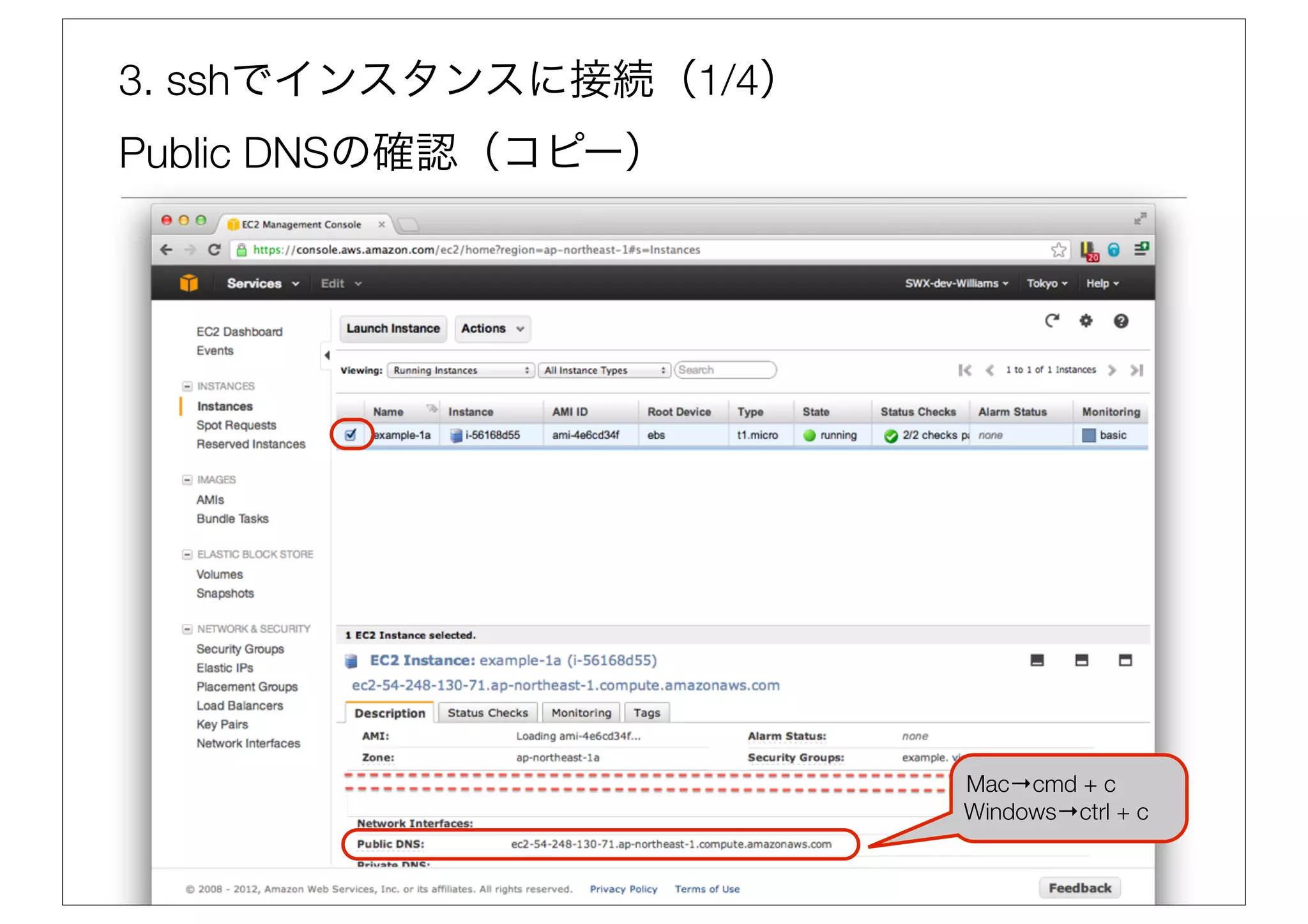Open the Terms of Use link
The height and width of the screenshot is (924, 1308).
click(707, 889)
